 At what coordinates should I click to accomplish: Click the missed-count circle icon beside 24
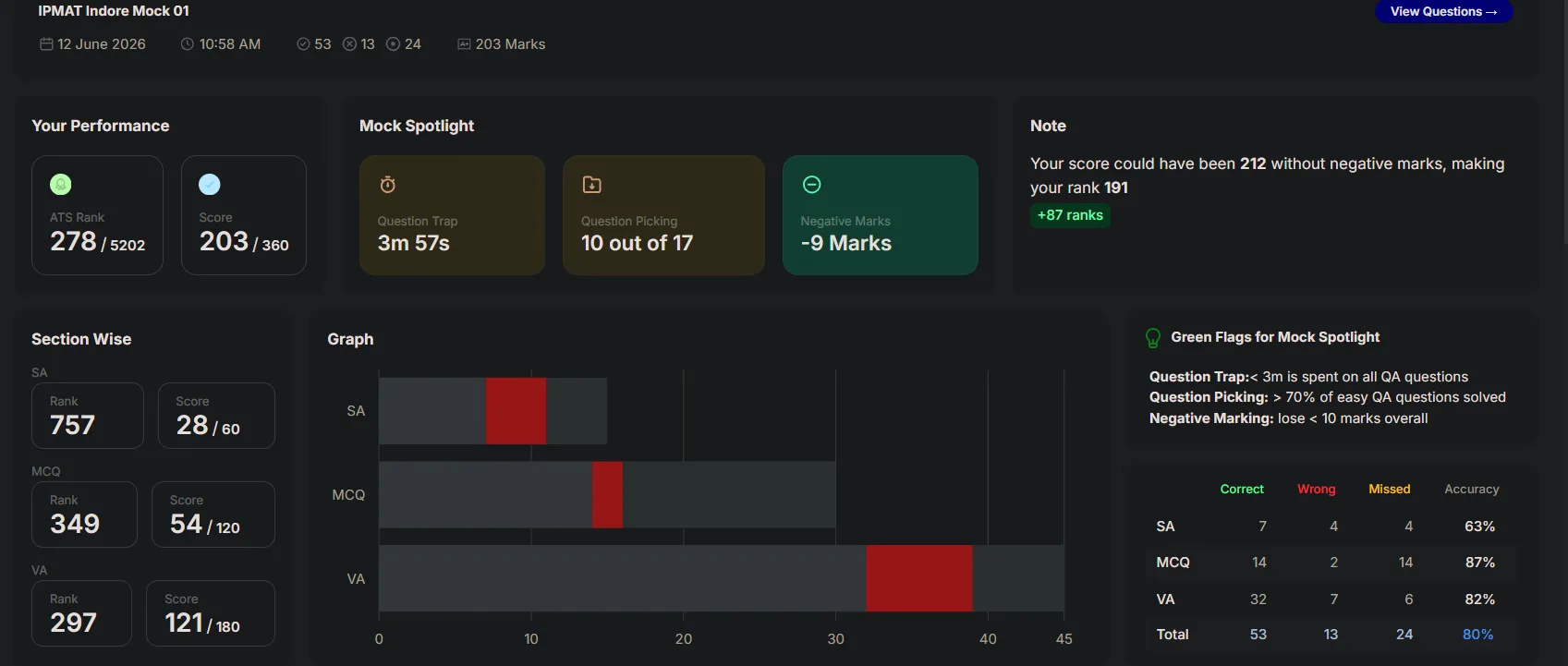[x=393, y=44]
